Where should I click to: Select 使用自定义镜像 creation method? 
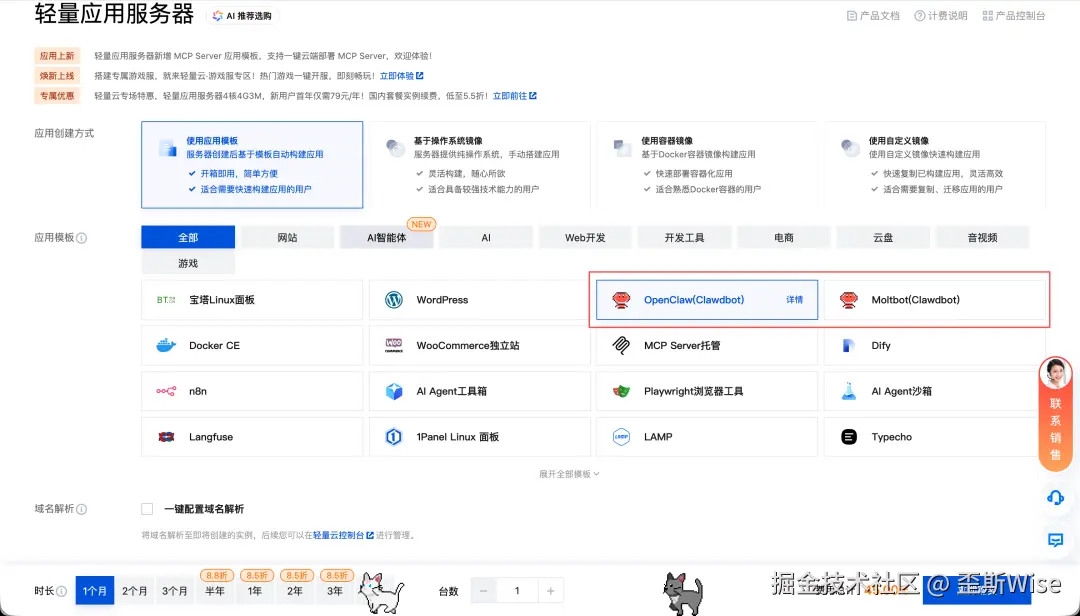pos(935,165)
